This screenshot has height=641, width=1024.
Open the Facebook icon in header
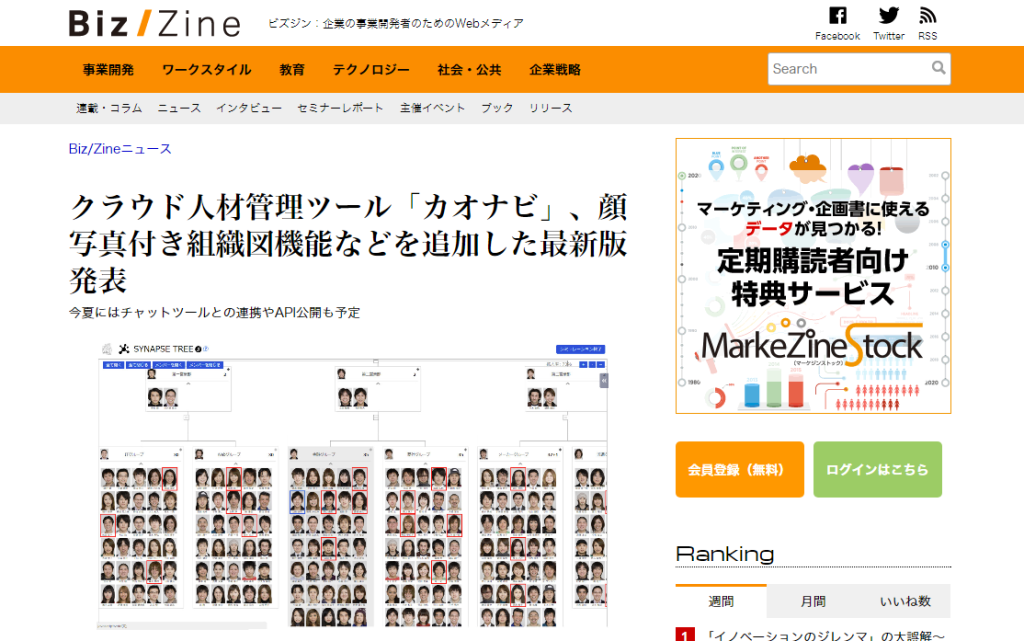click(837, 15)
